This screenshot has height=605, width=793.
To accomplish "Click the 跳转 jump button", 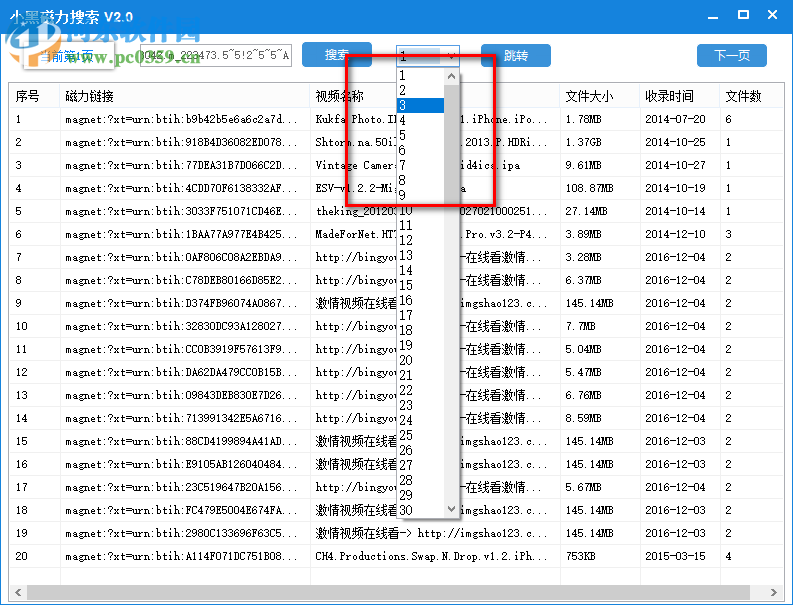I will tap(516, 55).
